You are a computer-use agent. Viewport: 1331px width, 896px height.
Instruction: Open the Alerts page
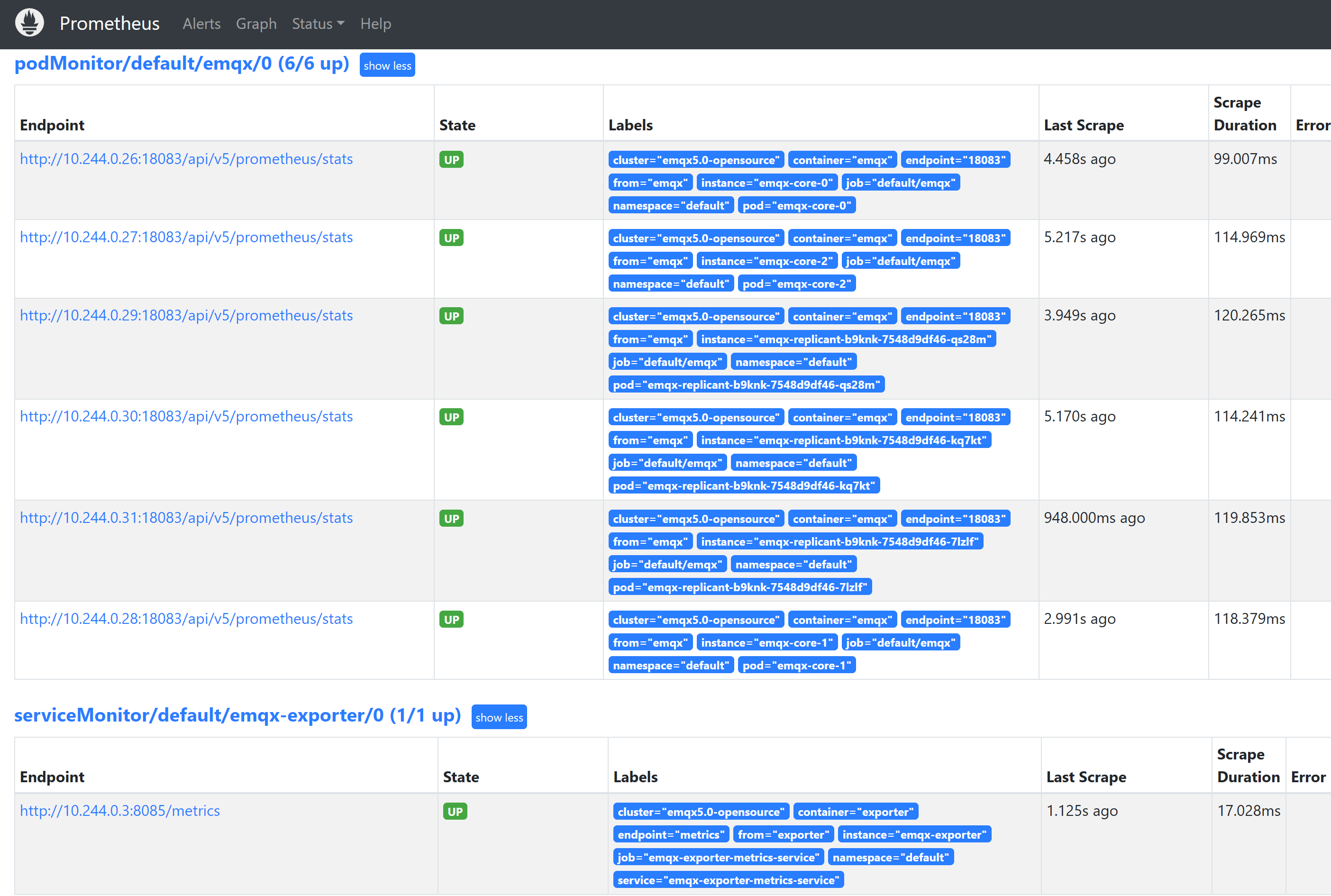point(201,24)
